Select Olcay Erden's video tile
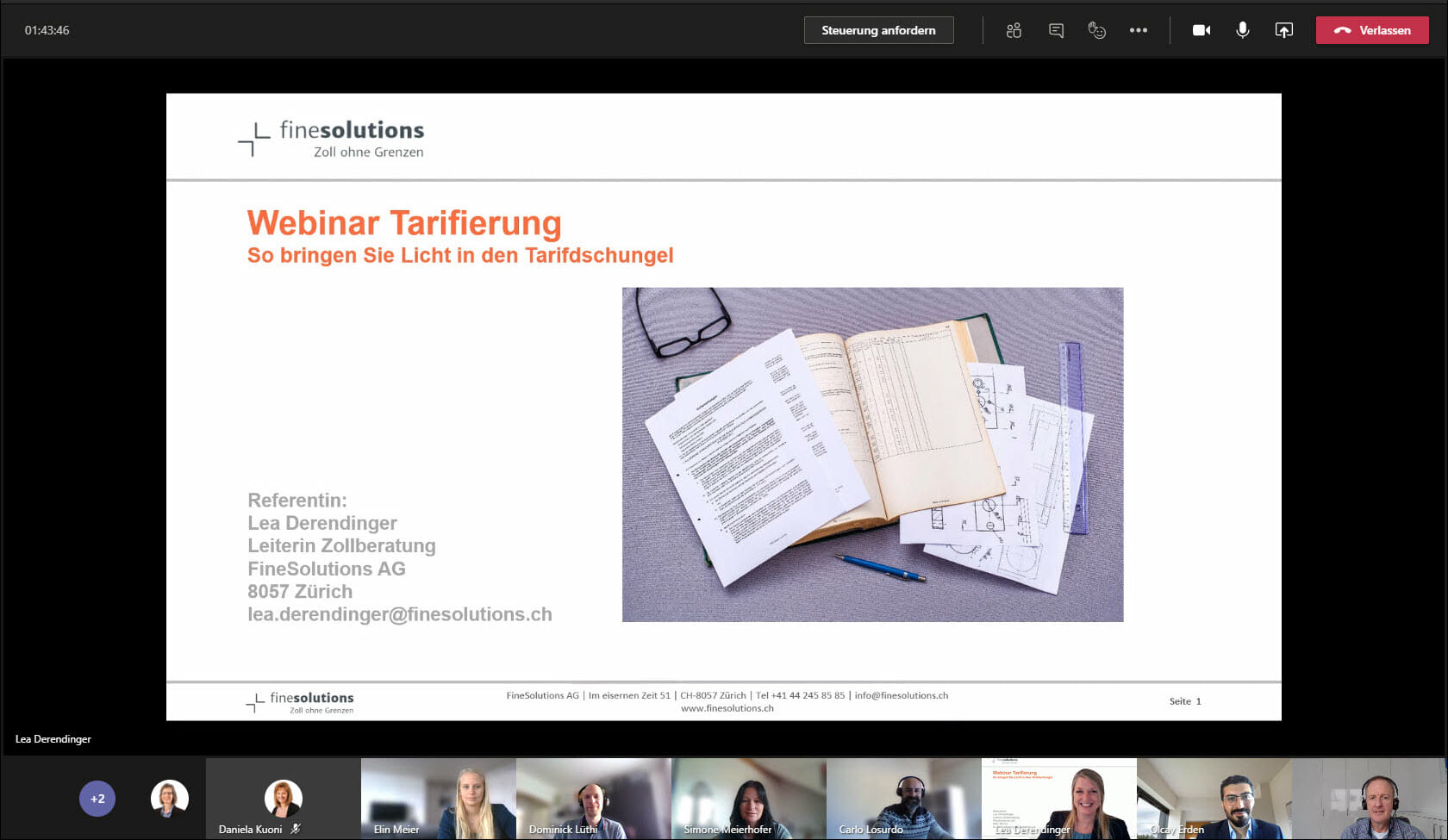This screenshot has width=1448, height=840. 1214,798
